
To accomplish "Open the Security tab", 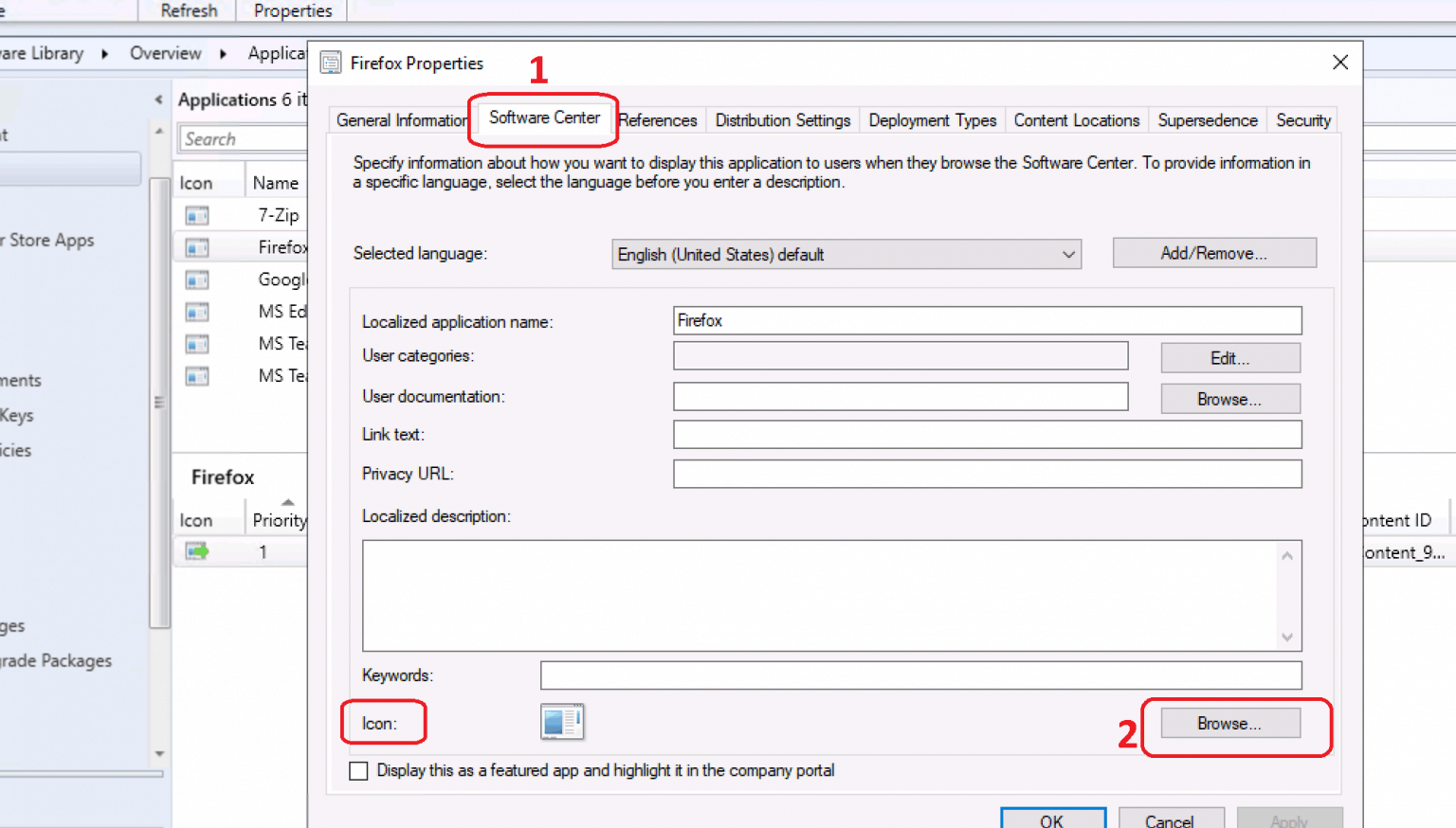I will [x=1302, y=120].
